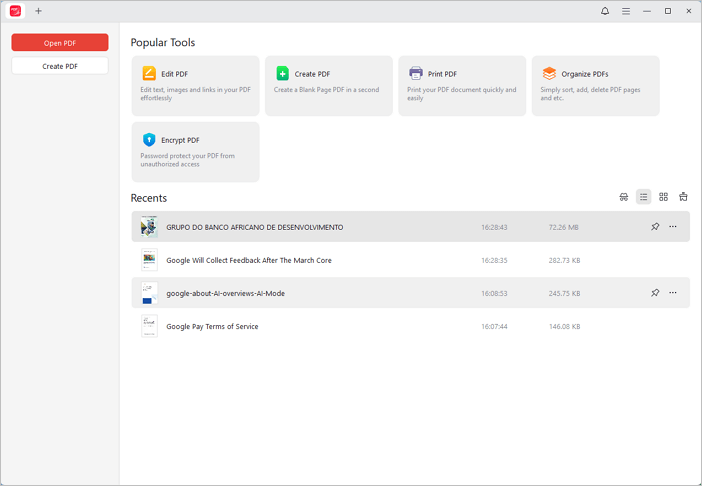Open thumbnail of google-about-AI-overviews-AI-Mode file
This screenshot has width=702, height=486.
point(149,293)
